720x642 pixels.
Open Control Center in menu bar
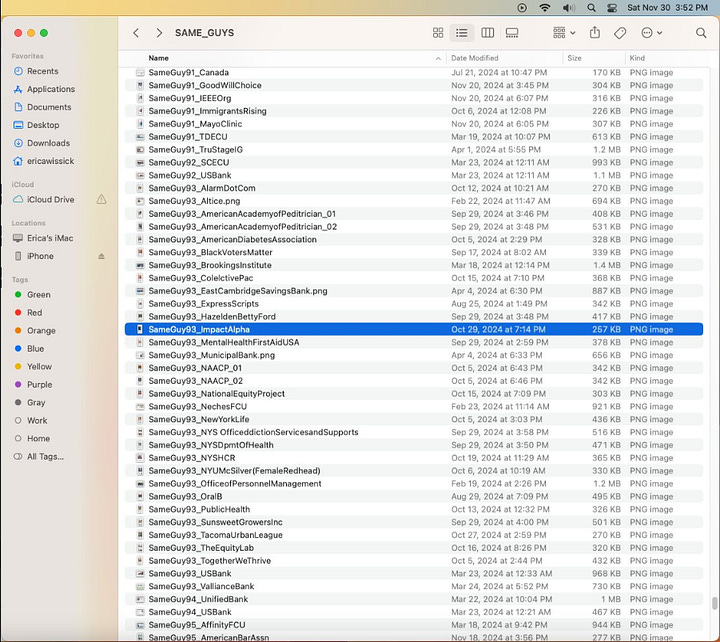coord(612,7)
